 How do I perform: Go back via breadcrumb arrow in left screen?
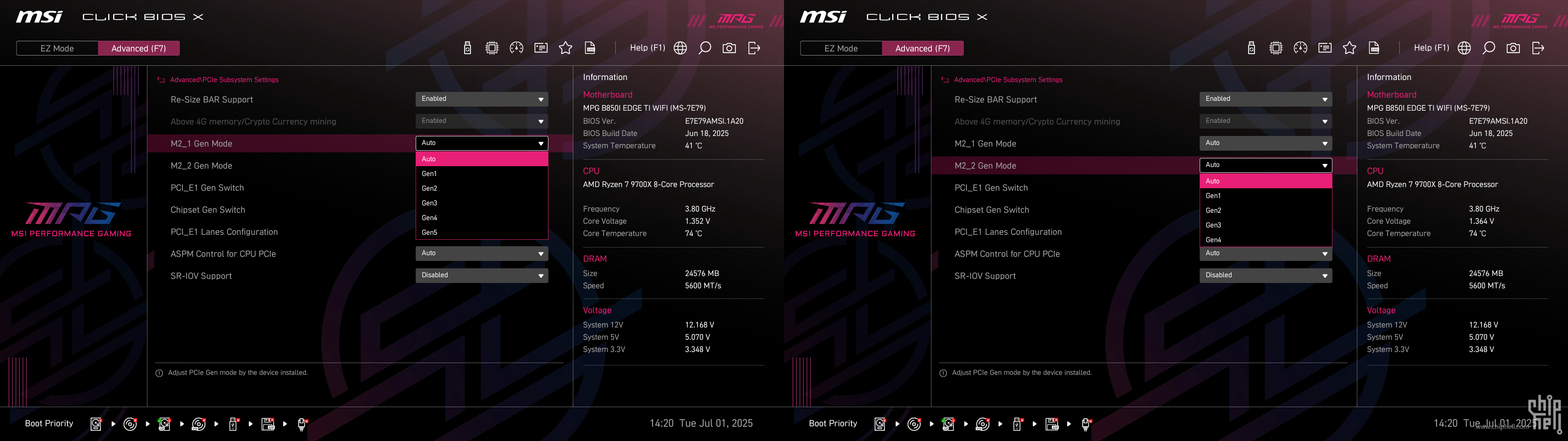pyautogui.click(x=161, y=80)
